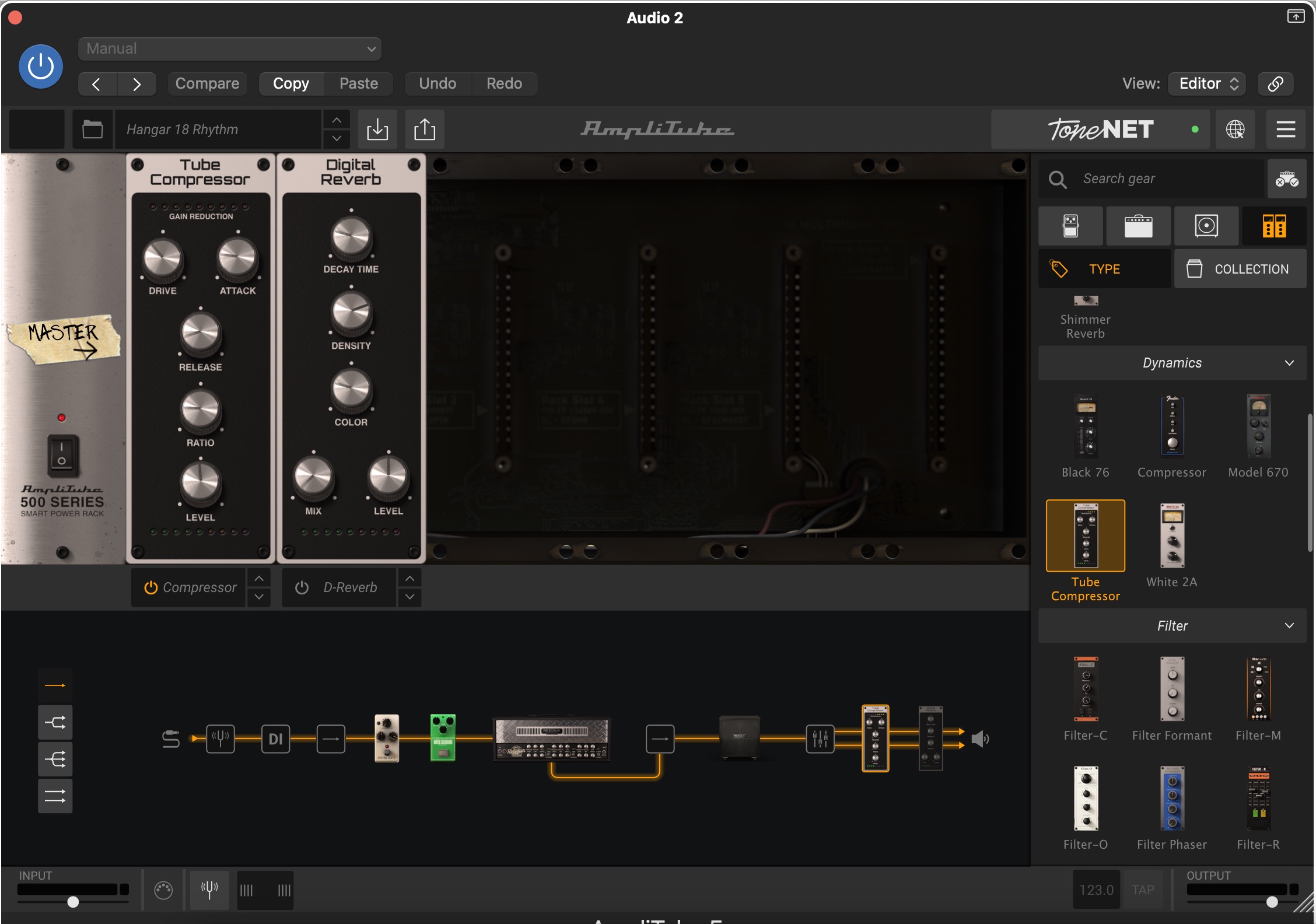Click the TAP tempo button

coord(1143,890)
